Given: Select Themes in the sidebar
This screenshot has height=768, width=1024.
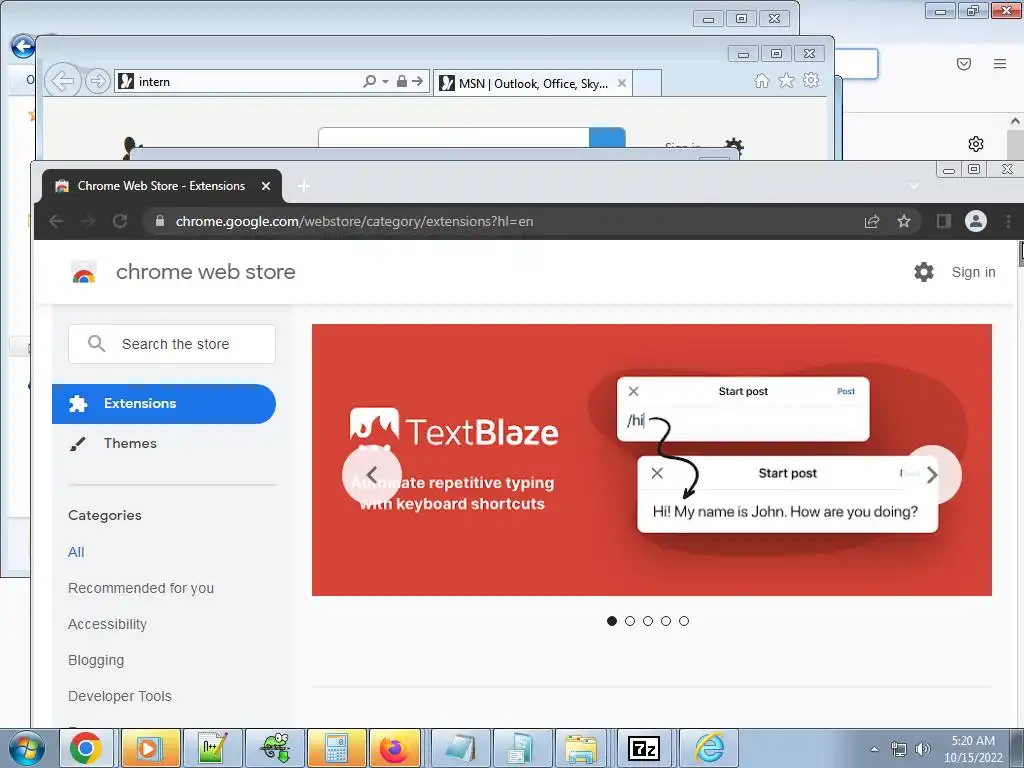Looking at the screenshot, I should [x=130, y=443].
